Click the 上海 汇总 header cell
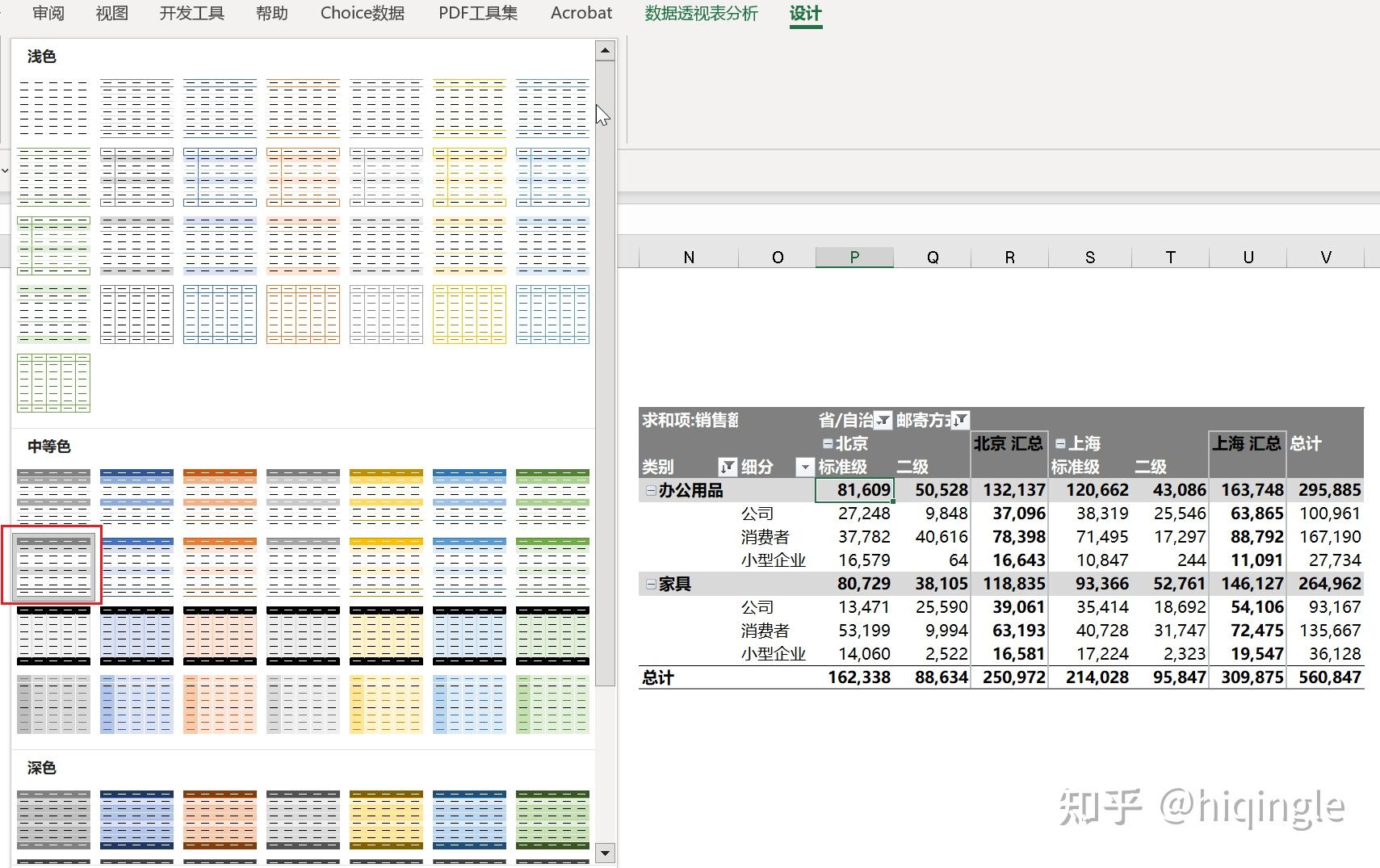The image size is (1380, 868). [1246, 443]
